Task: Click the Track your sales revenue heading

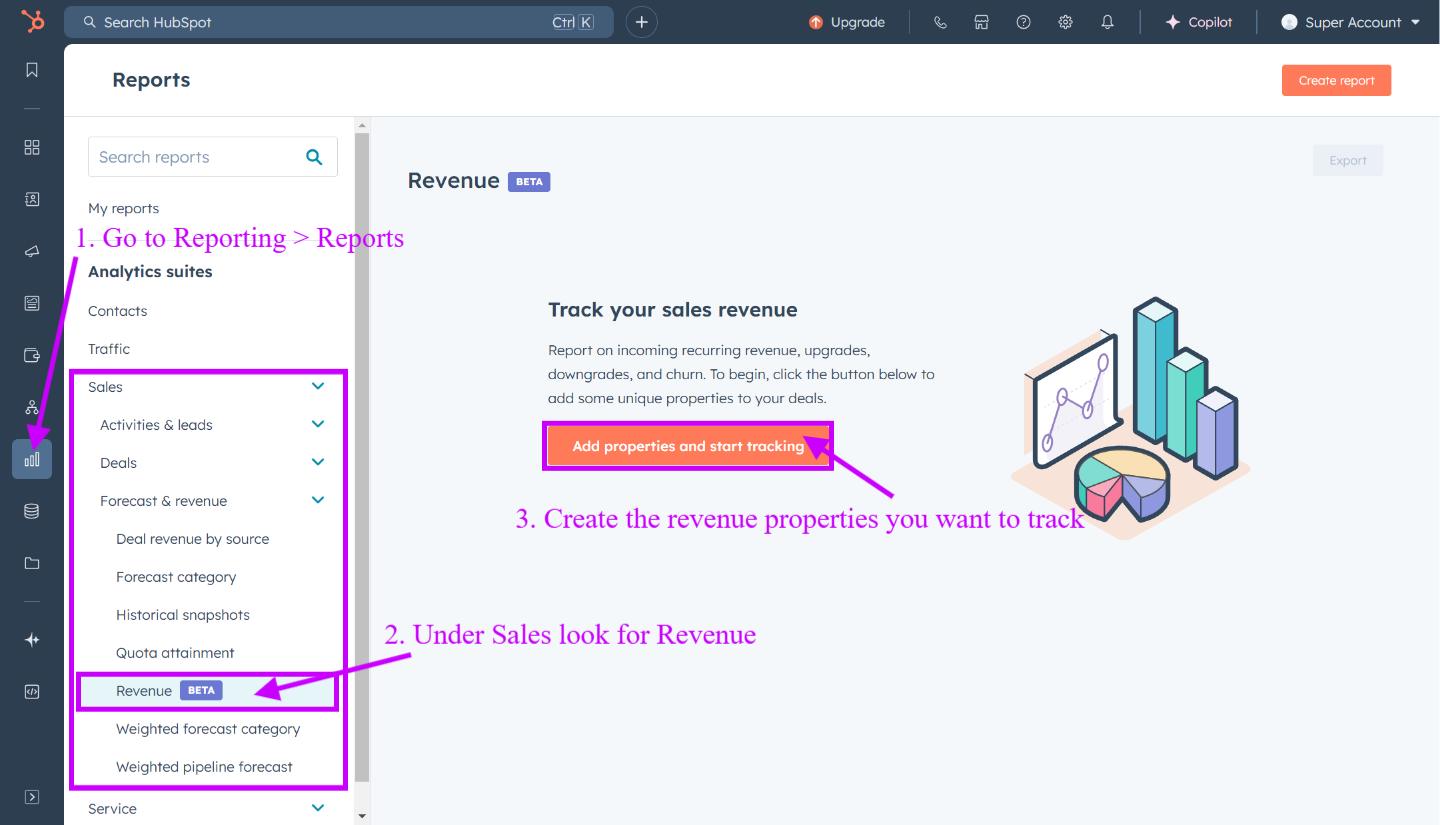Action: pos(673,310)
